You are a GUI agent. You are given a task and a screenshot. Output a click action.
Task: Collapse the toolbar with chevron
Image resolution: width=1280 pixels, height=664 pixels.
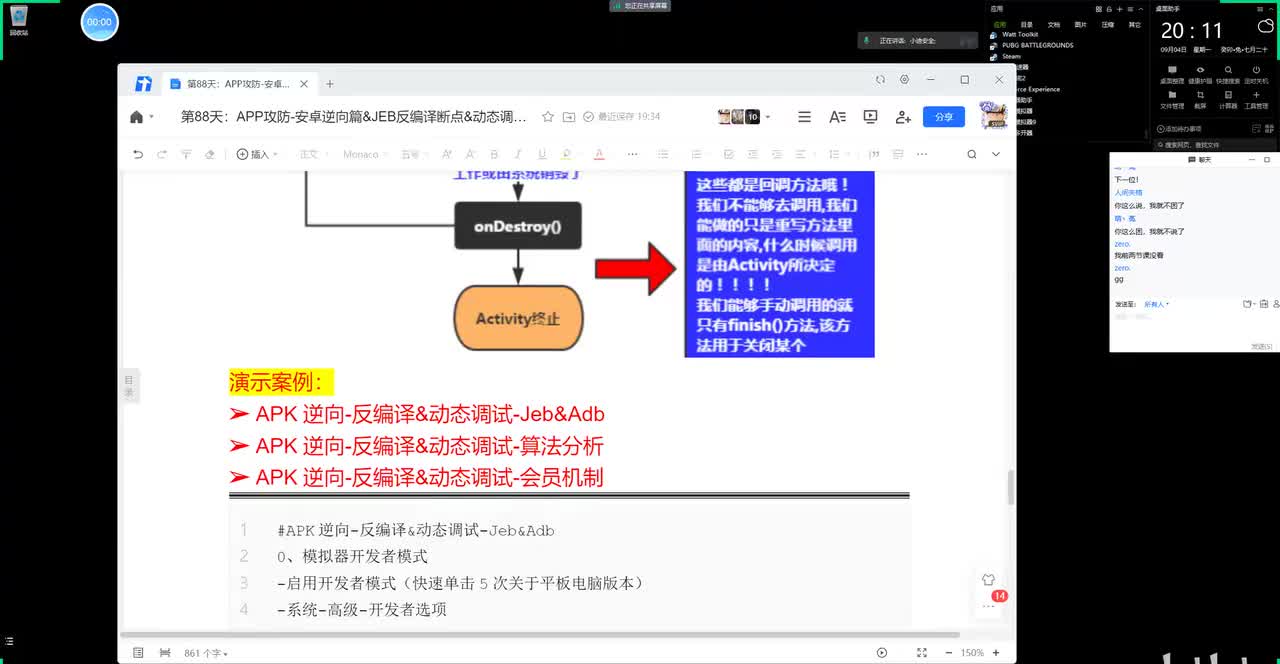[996, 154]
